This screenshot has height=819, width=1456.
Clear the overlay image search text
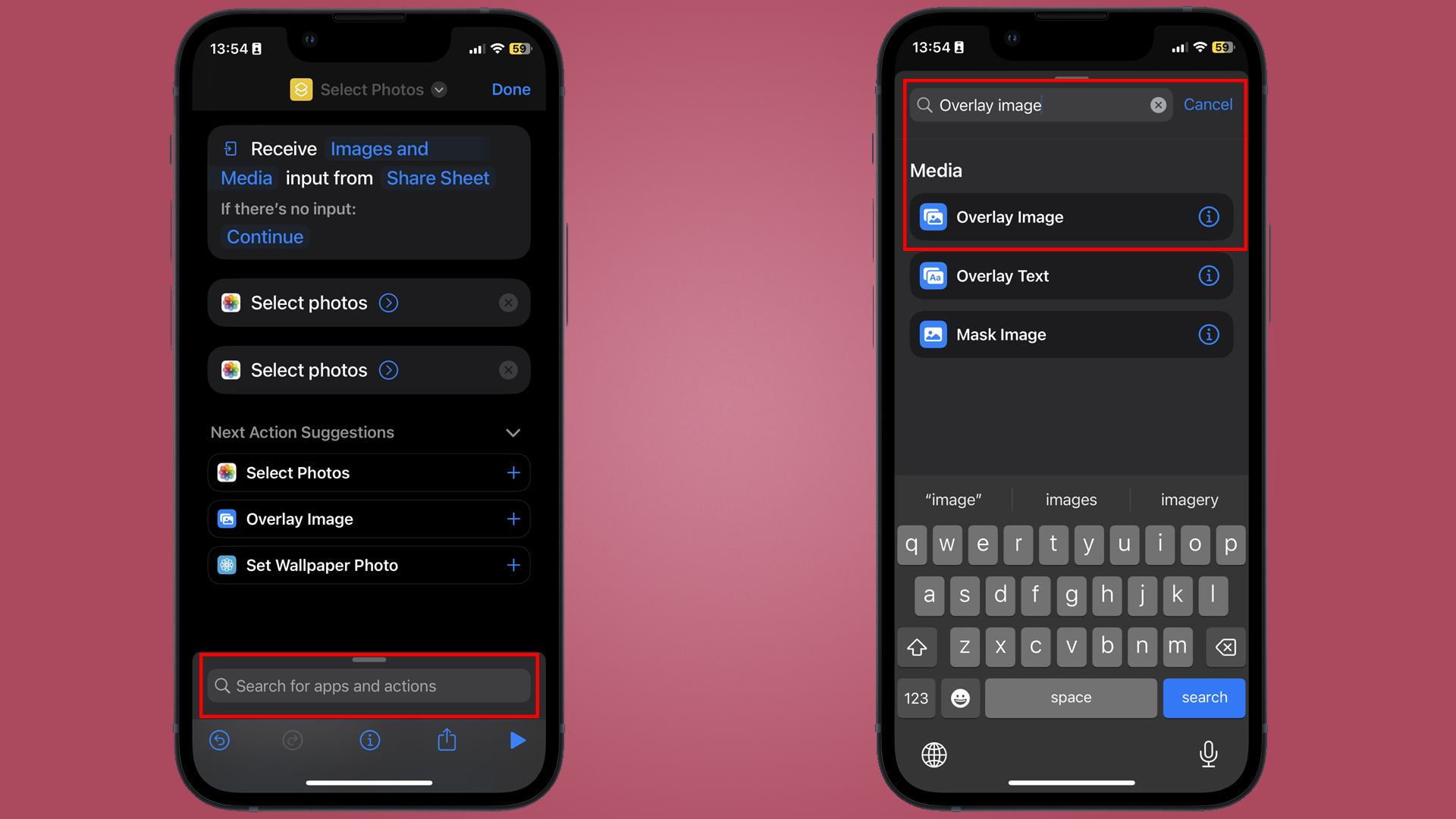click(x=1157, y=105)
